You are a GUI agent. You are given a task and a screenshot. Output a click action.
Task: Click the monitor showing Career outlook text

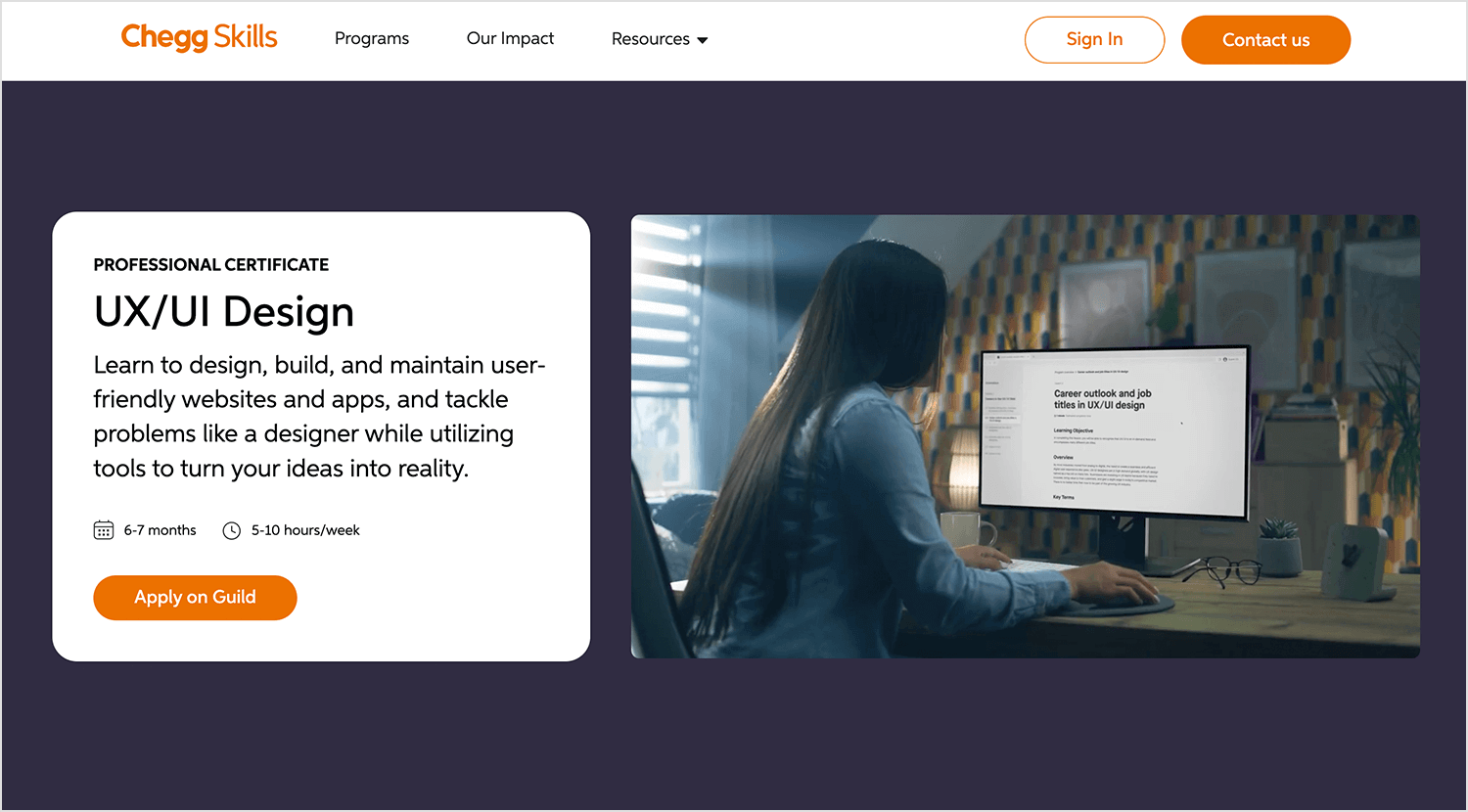pos(1114,430)
